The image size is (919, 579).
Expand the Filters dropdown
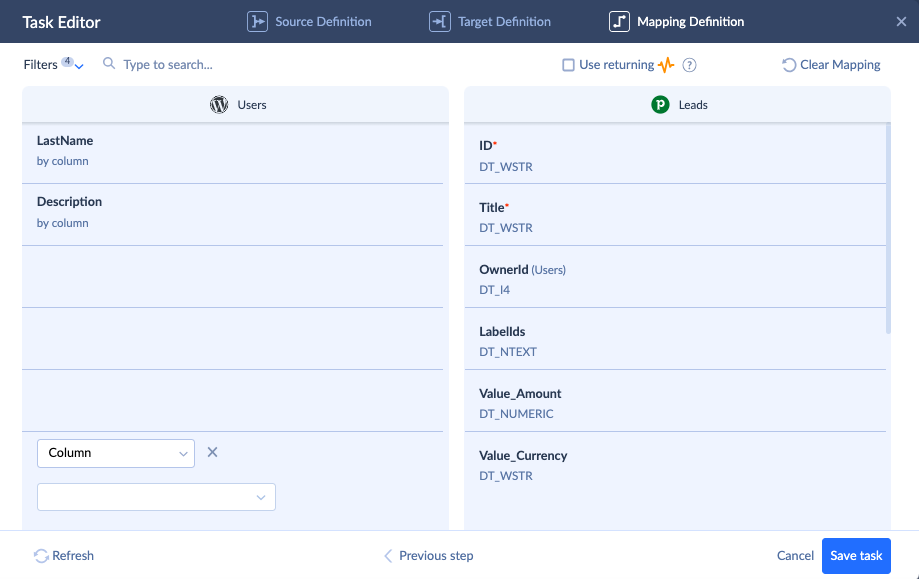point(53,64)
